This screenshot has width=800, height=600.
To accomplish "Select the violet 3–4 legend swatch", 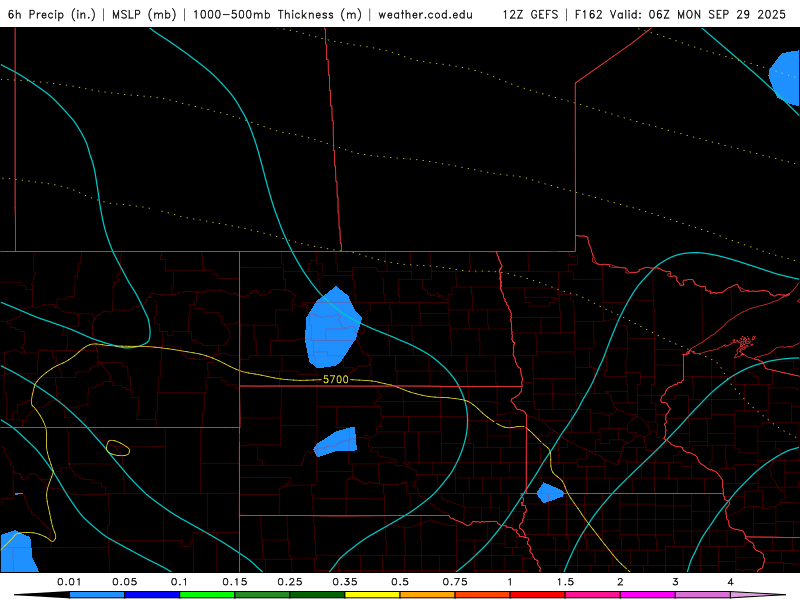I will [x=703, y=595].
